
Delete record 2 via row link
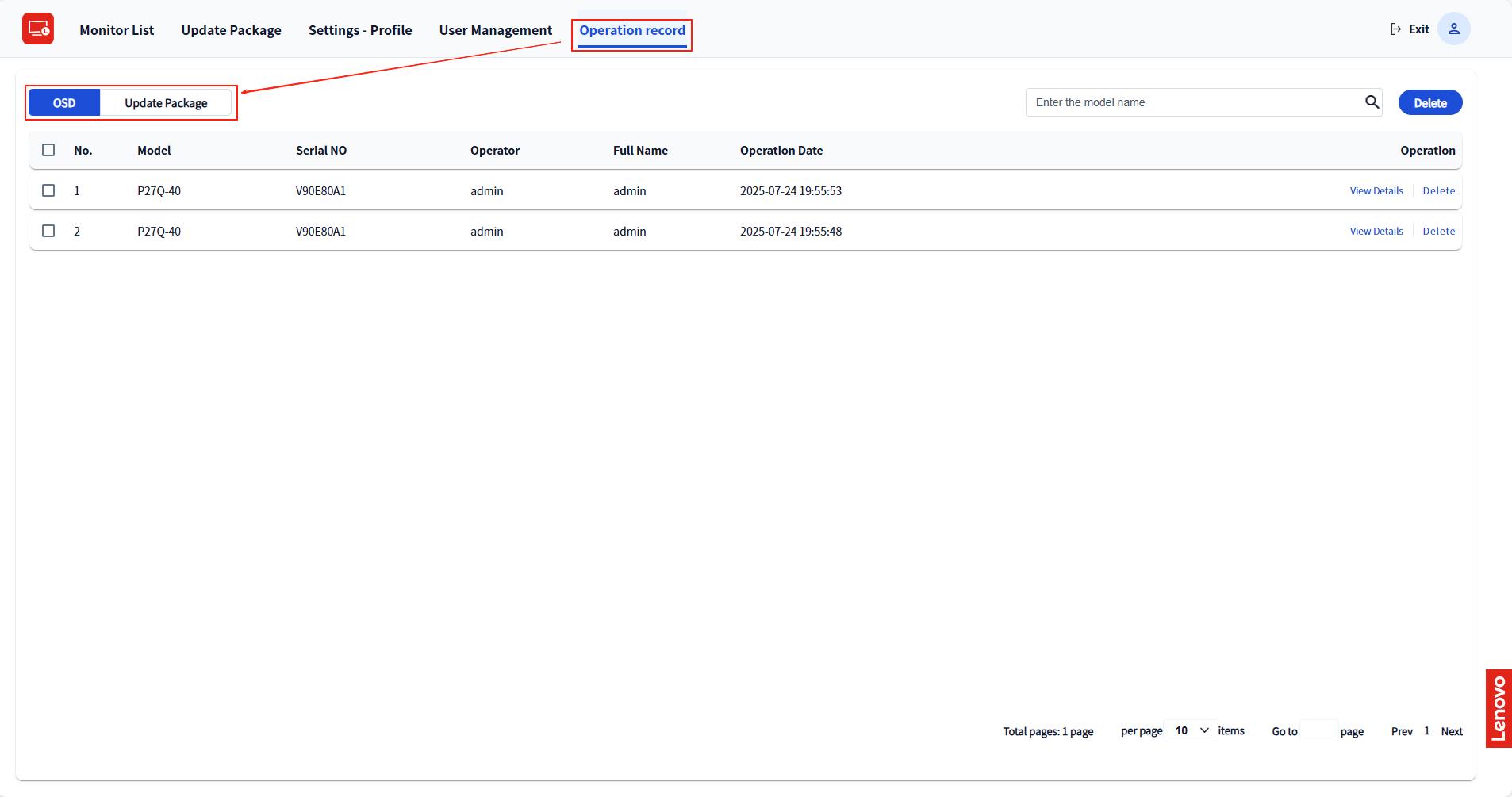tap(1438, 232)
